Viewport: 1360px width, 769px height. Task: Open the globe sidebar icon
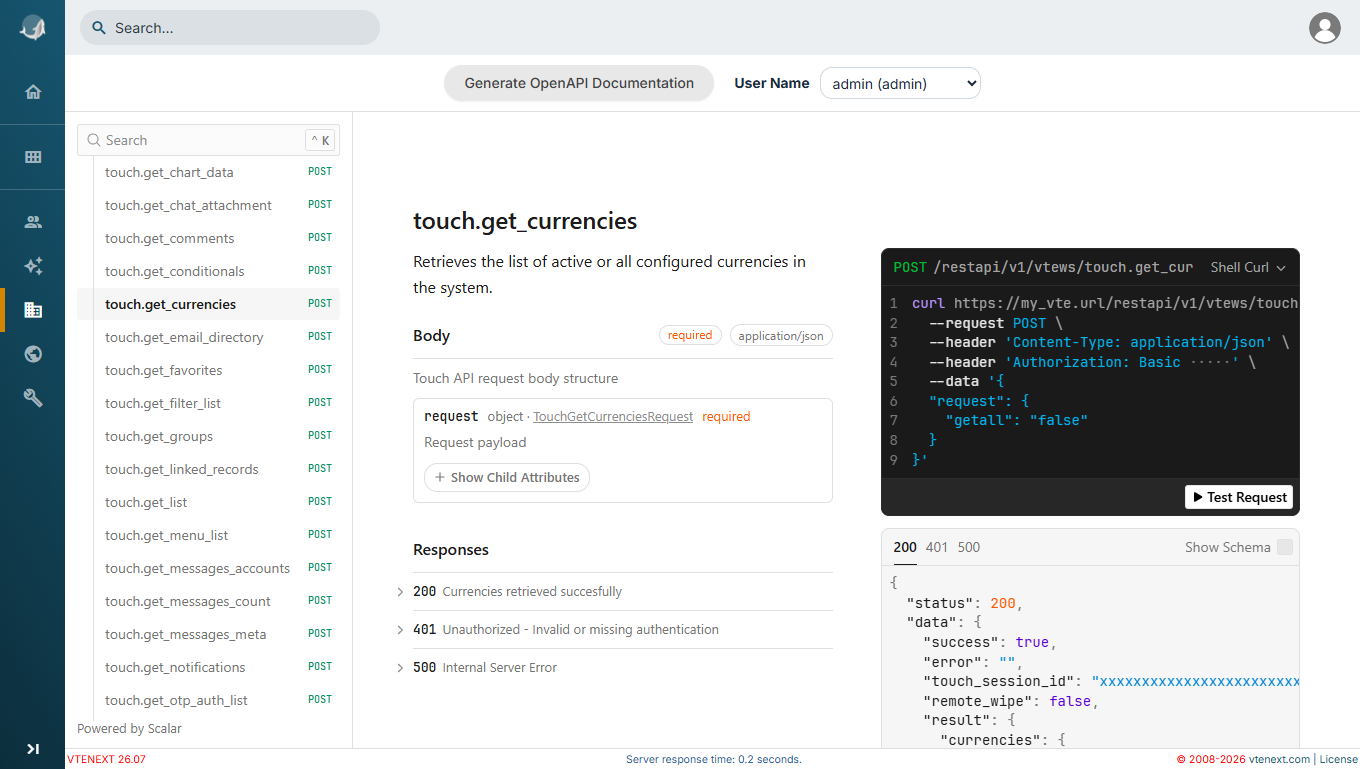(33, 354)
